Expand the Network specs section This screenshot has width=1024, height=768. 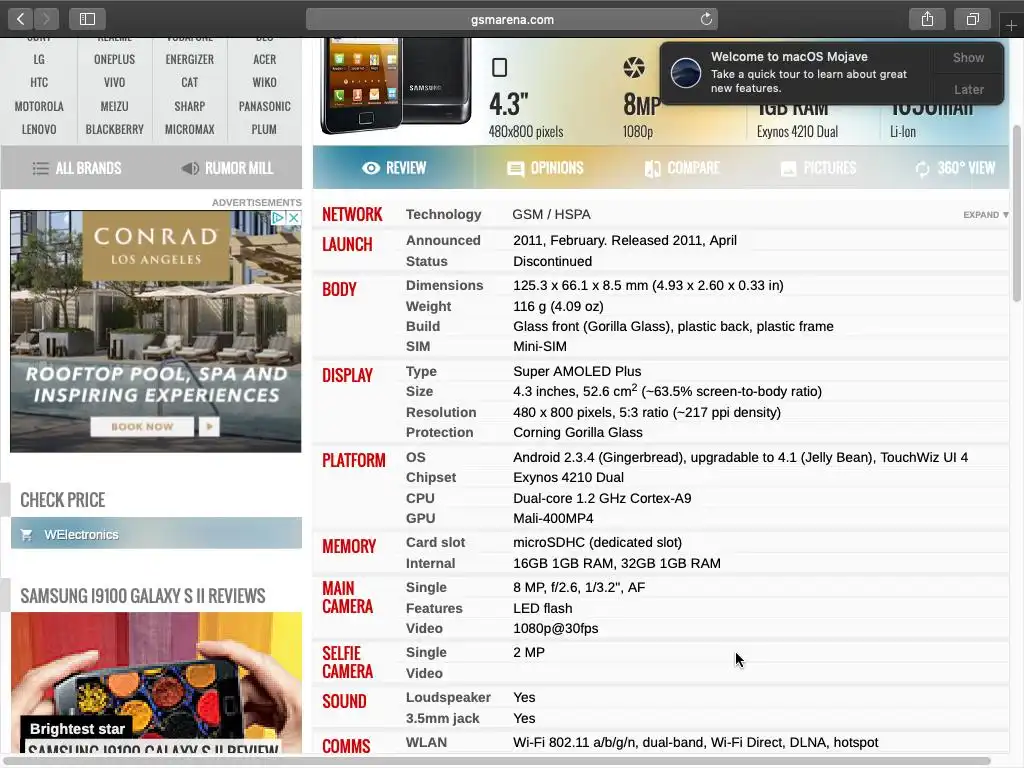click(985, 215)
